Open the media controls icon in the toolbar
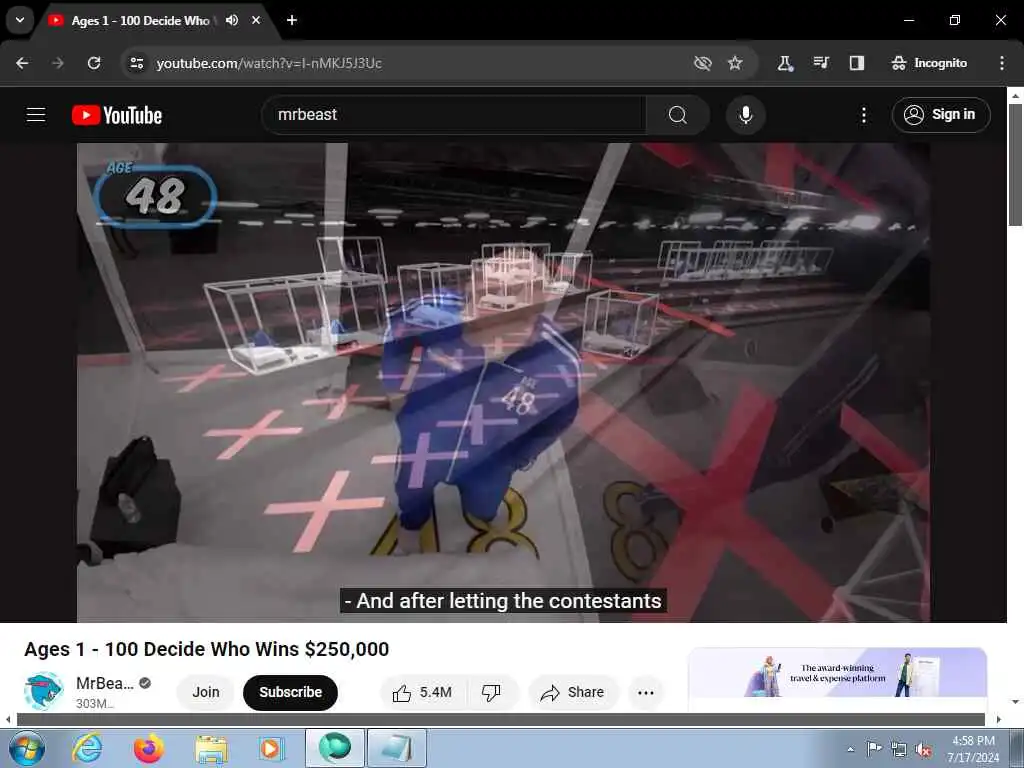This screenshot has height=768, width=1024. (x=821, y=63)
